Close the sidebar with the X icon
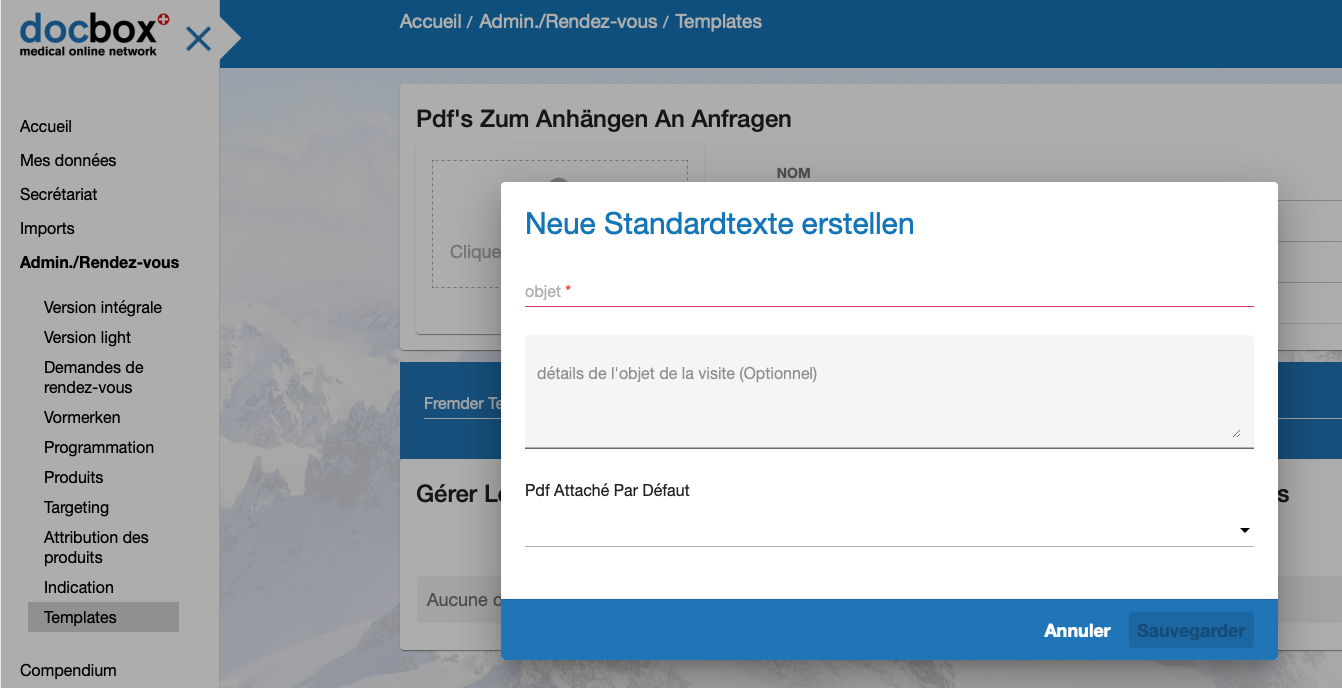Viewport: 1342px width, 688px height. click(199, 39)
